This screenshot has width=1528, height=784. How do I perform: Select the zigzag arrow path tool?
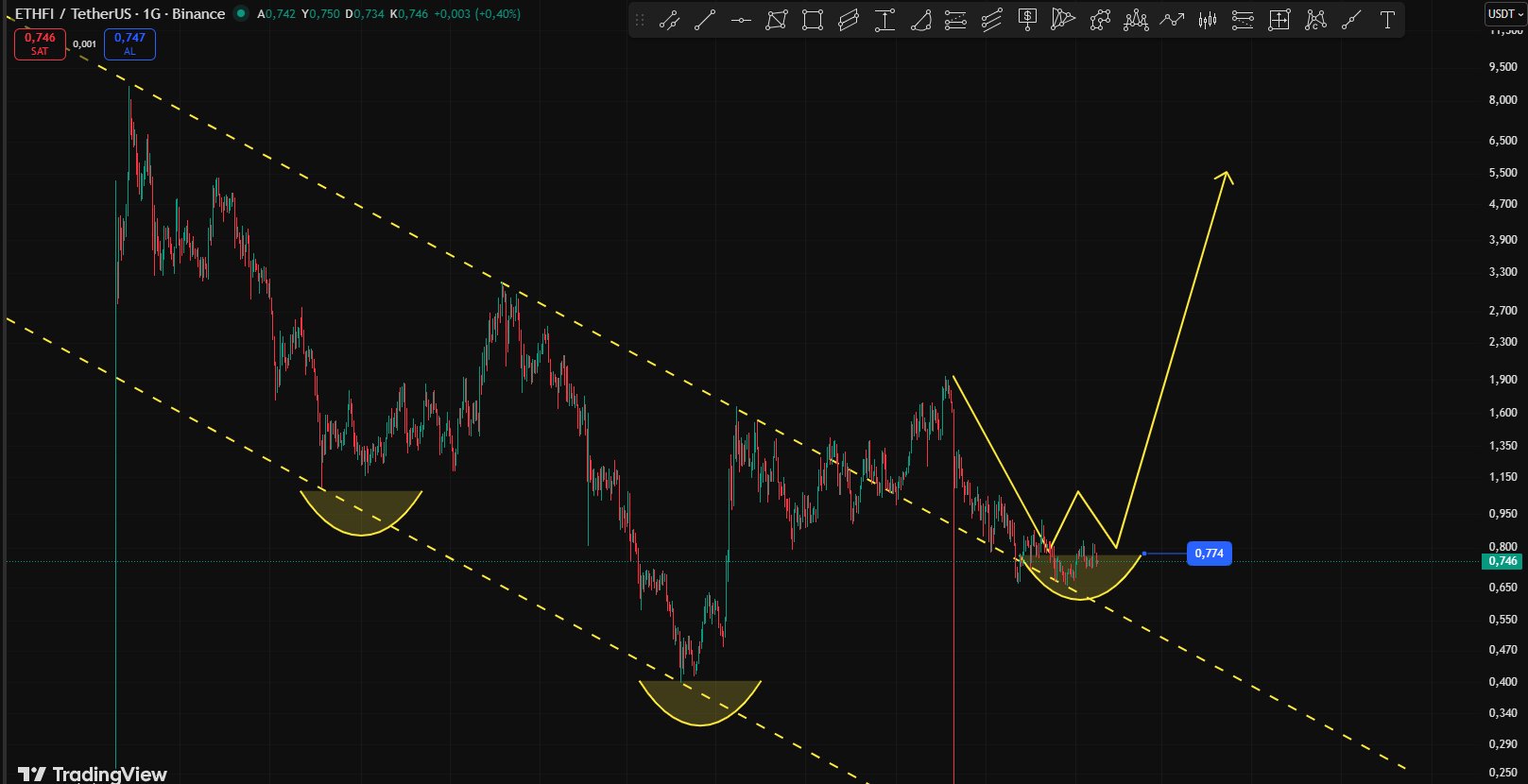click(x=1172, y=20)
